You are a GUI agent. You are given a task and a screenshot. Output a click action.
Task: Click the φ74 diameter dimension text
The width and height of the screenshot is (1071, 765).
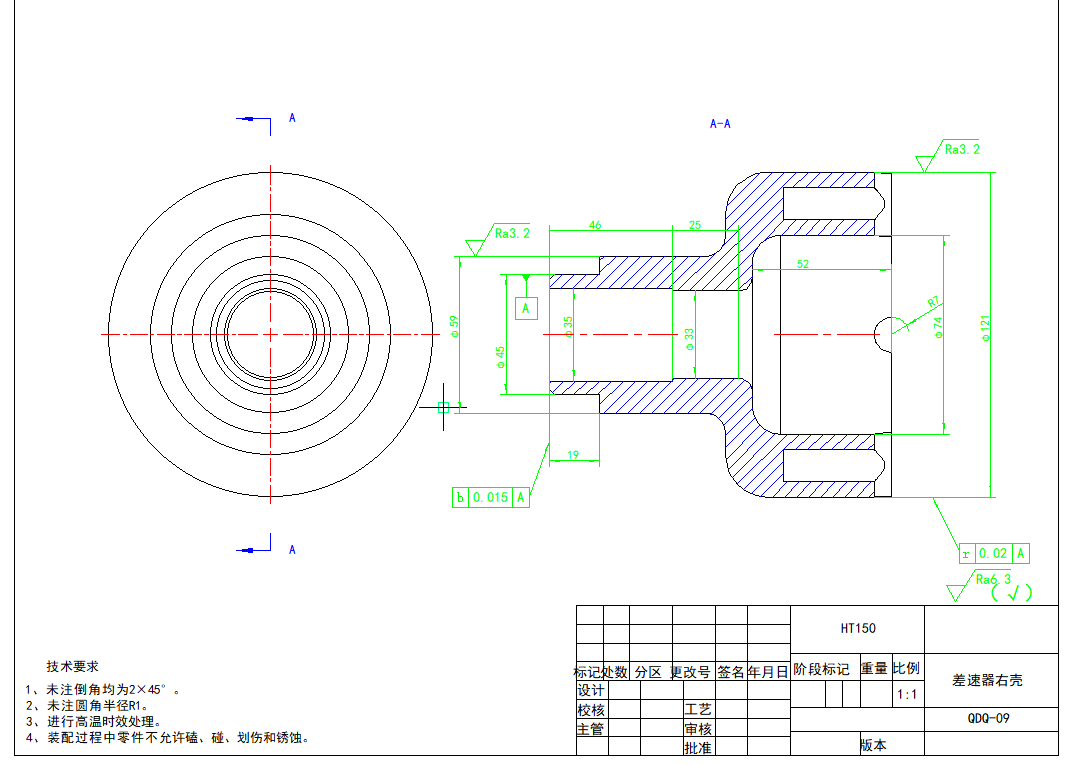pyautogui.click(x=938, y=329)
